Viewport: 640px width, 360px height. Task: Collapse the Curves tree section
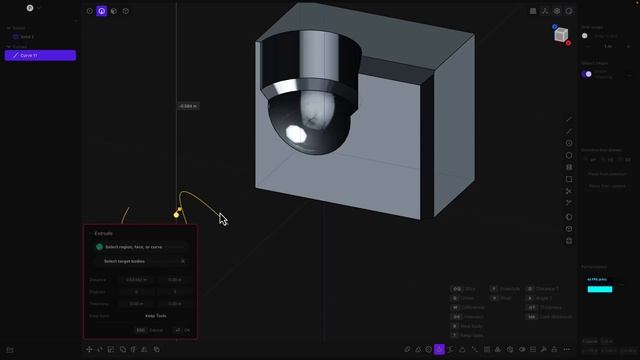[x=9, y=47]
